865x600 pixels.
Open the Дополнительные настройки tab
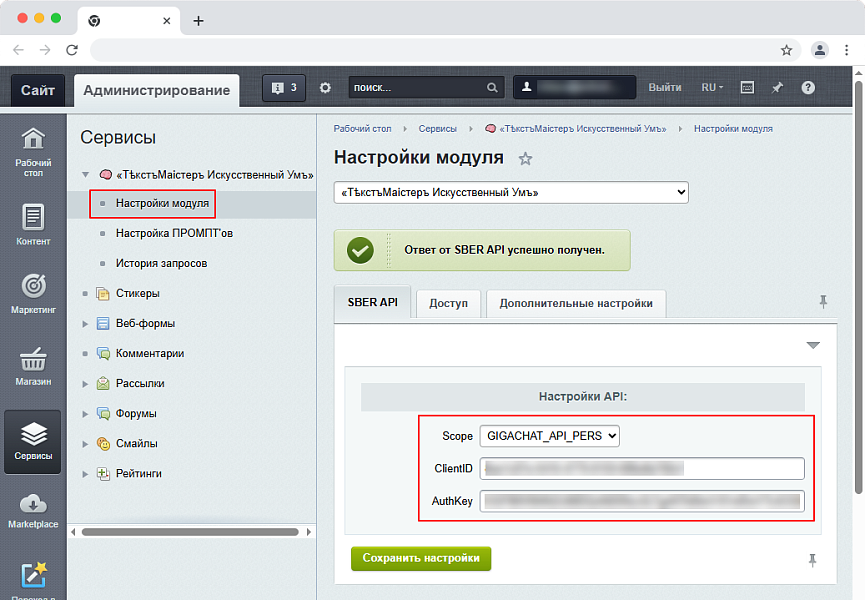[575, 304]
